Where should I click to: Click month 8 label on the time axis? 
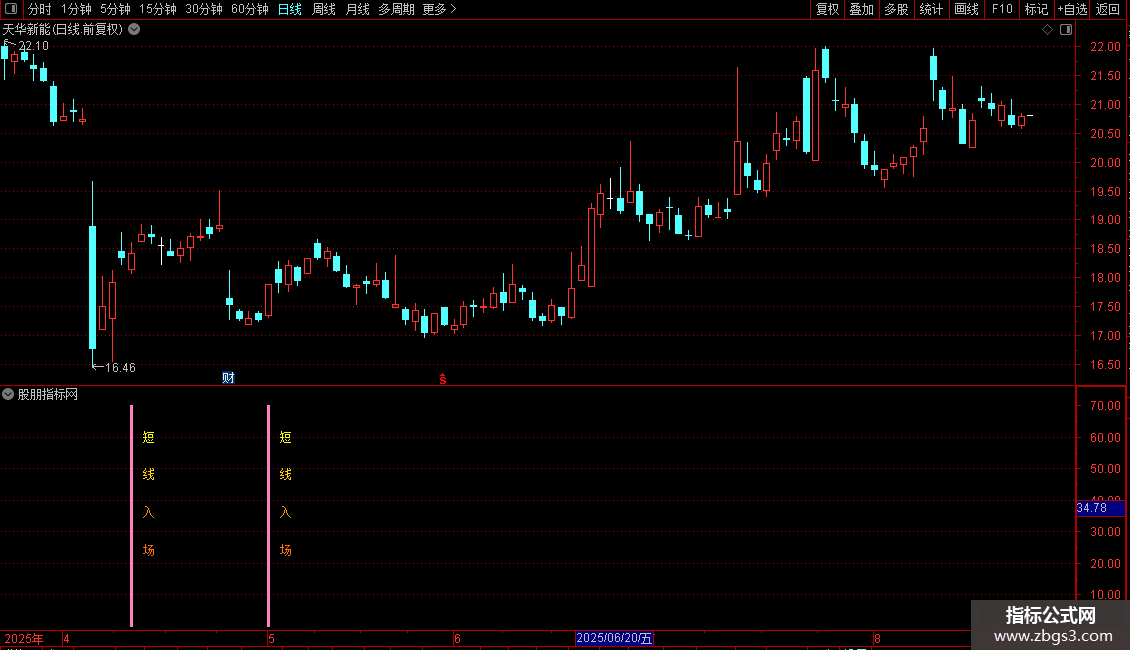point(877,638)
